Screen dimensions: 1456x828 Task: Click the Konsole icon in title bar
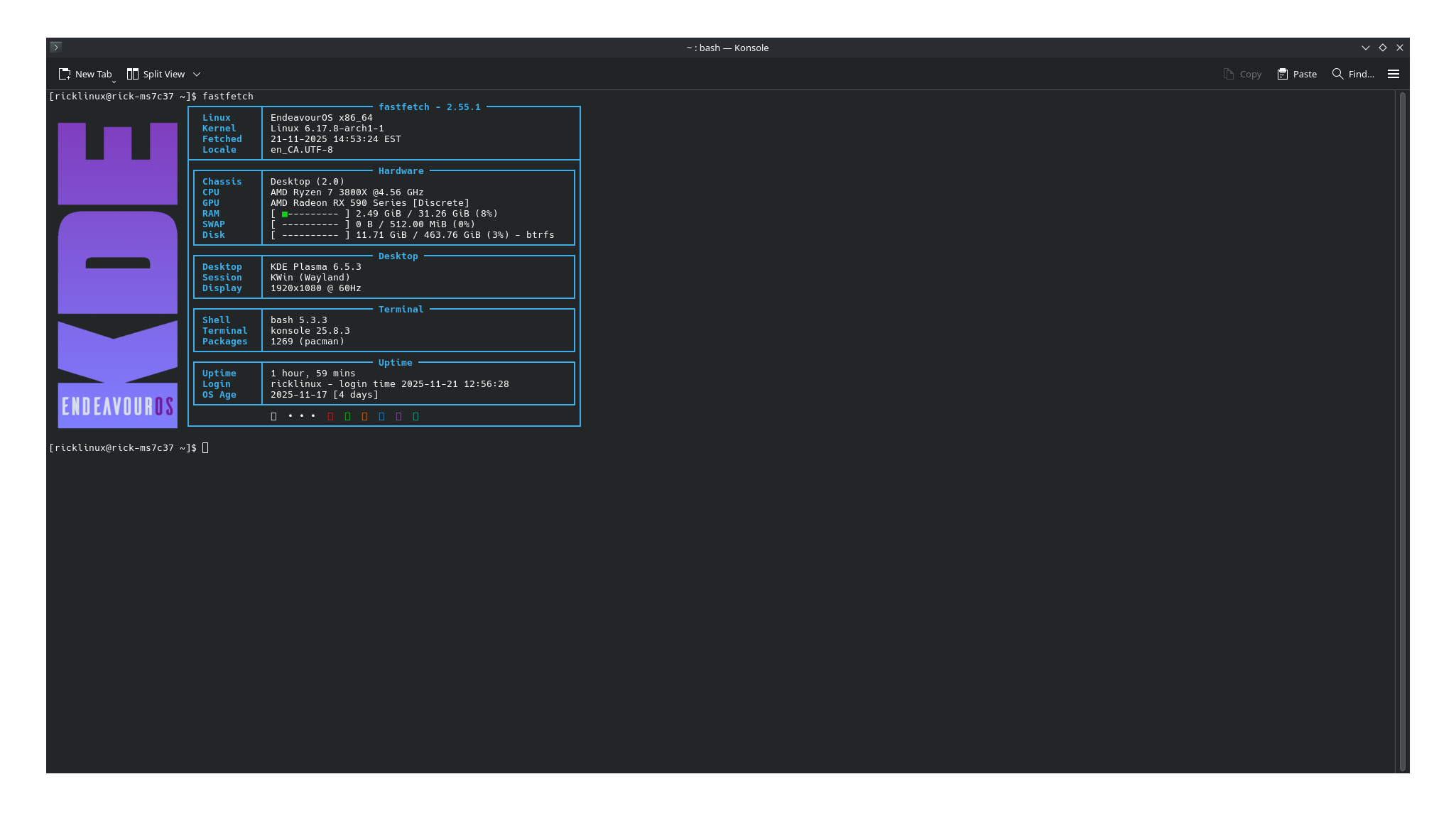tap(56, 47)
